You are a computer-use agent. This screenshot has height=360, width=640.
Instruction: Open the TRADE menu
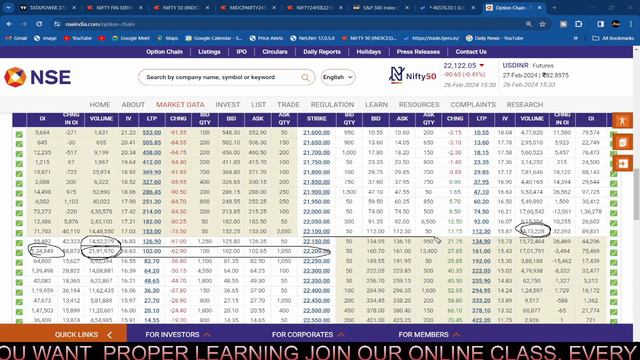click(x=288, y=104)
